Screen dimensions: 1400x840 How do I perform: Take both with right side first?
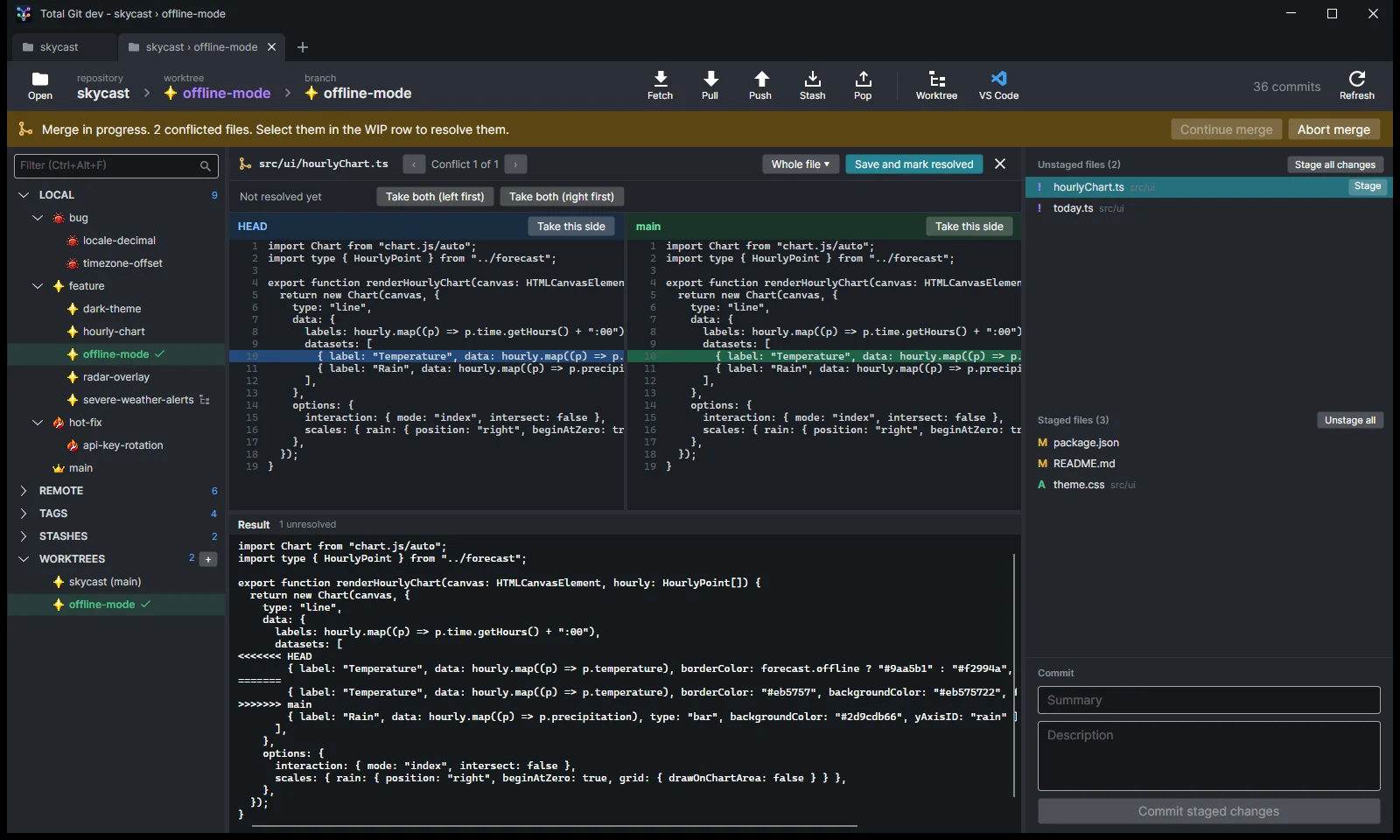[x=561, y=197]
